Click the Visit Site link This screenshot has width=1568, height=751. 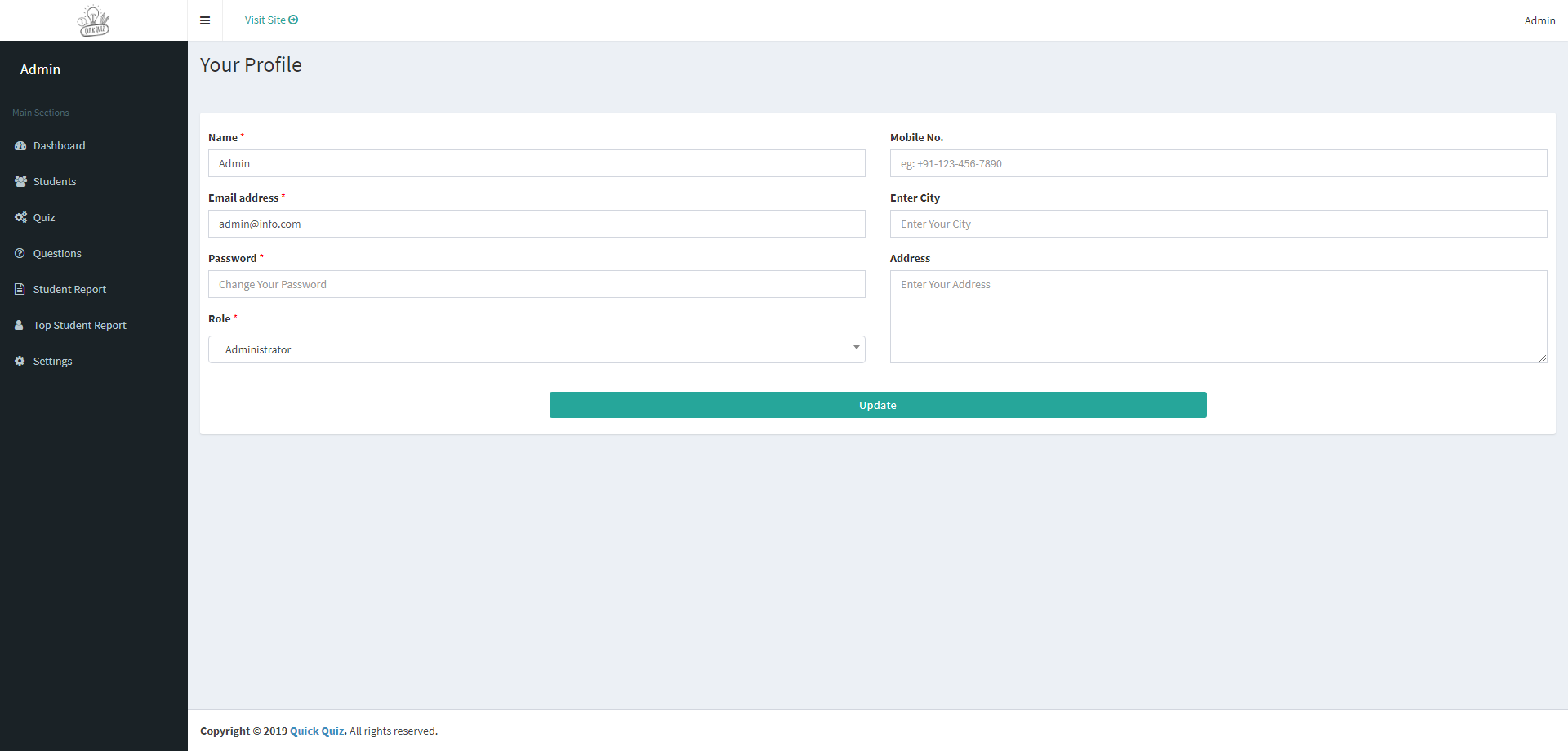(265, 20)
